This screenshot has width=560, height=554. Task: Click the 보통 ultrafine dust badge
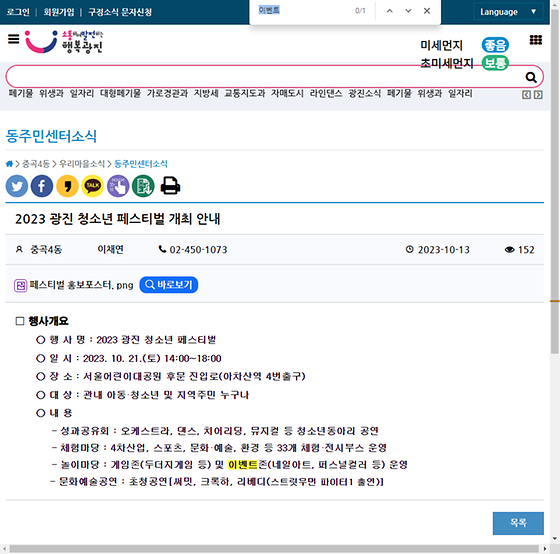click(495, 63)
